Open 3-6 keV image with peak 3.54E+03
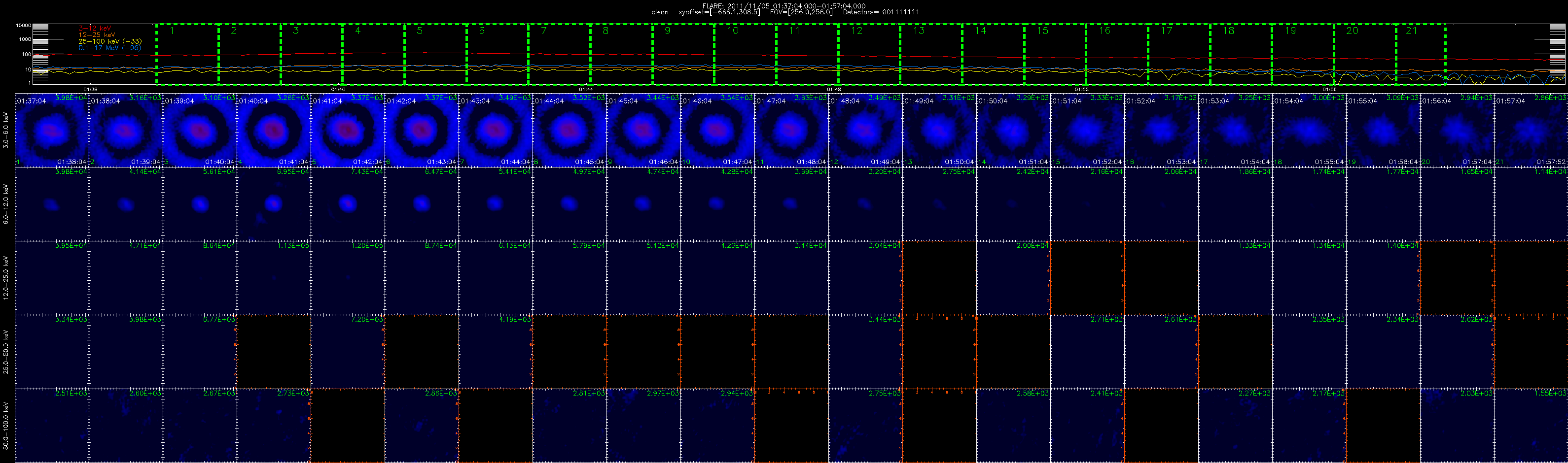 point(717,130)
